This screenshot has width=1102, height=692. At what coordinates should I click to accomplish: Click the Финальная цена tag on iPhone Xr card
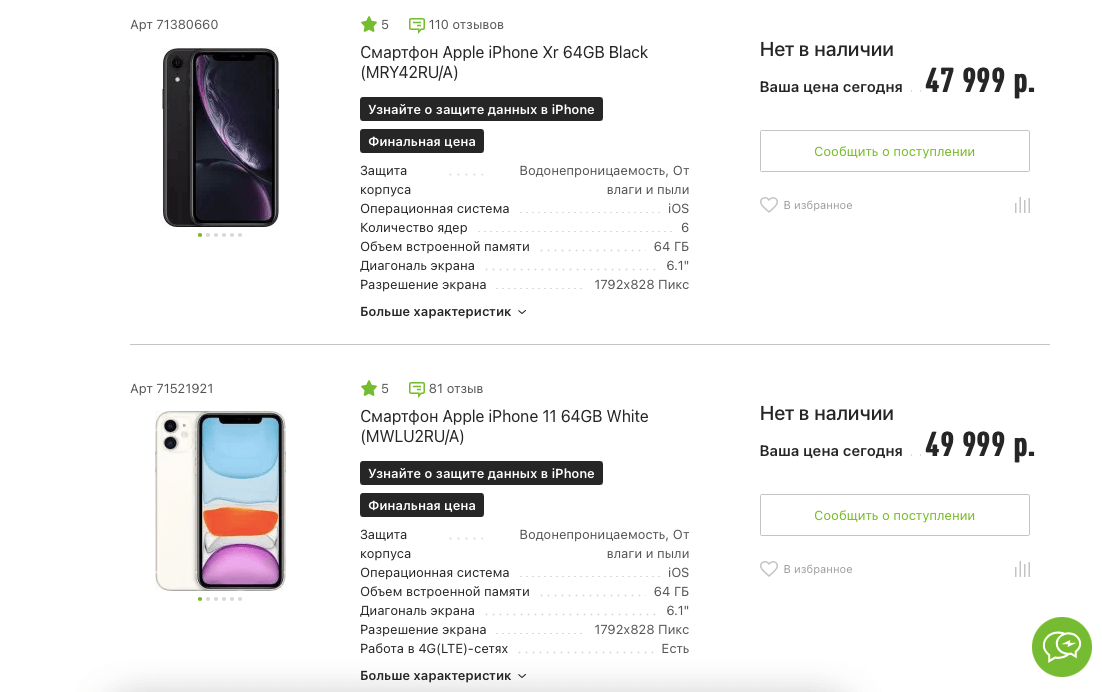tap(421, 141)
